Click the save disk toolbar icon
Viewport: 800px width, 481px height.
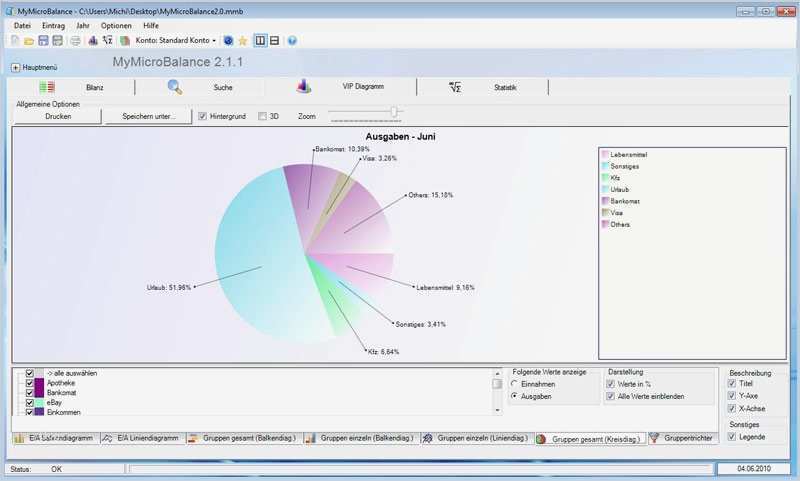tap(43, 40)
